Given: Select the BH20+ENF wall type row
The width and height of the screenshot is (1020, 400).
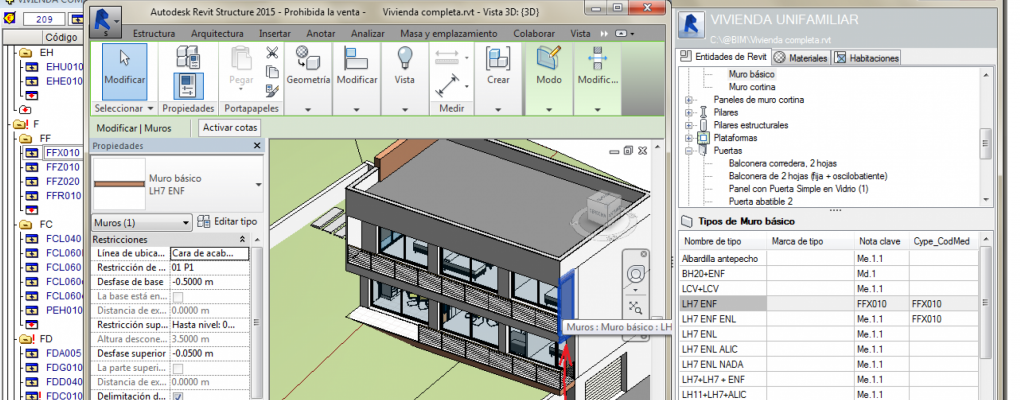Looking at the screenshot, I should (830, 273).
